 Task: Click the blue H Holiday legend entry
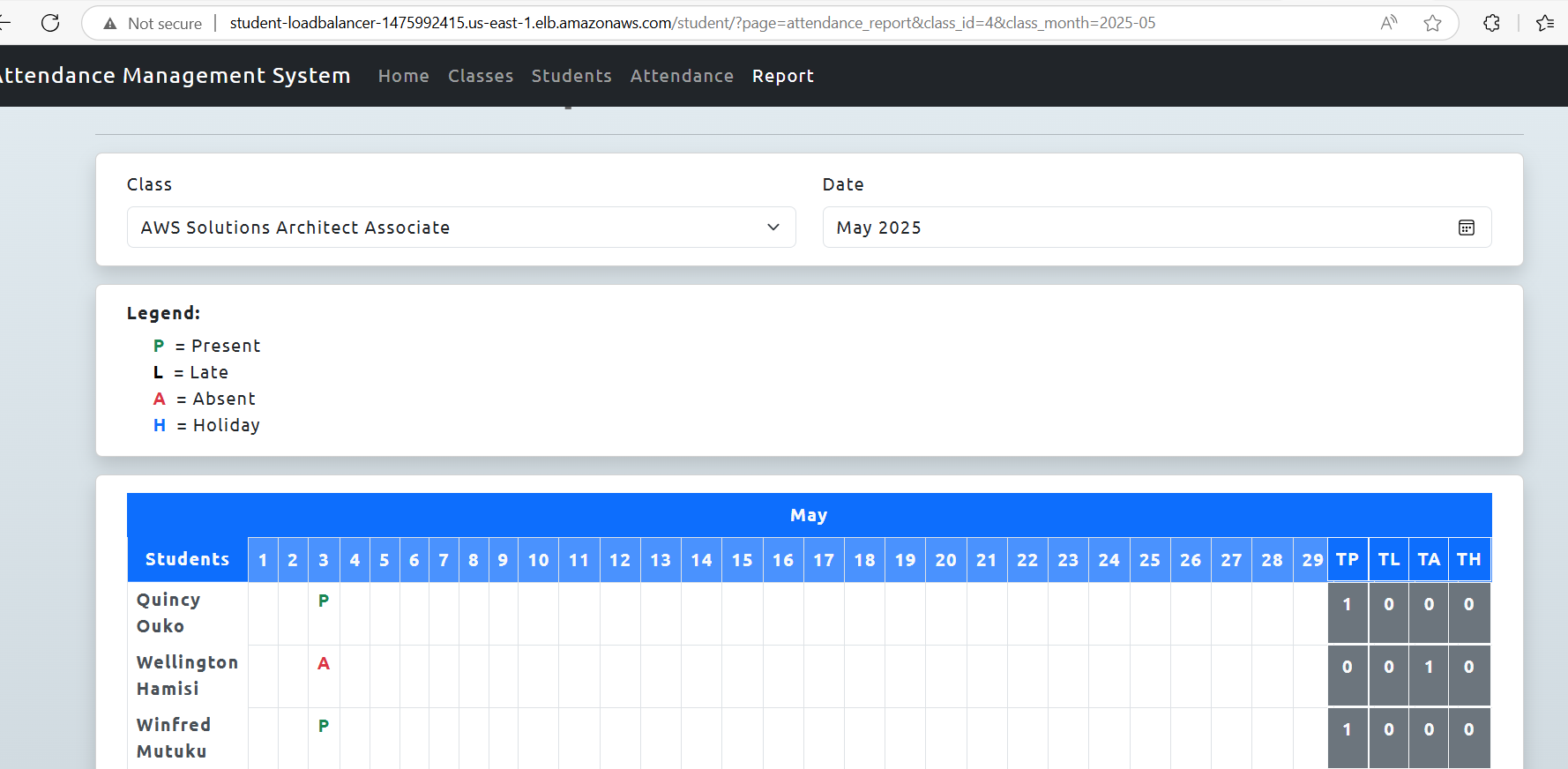point(206,425)
